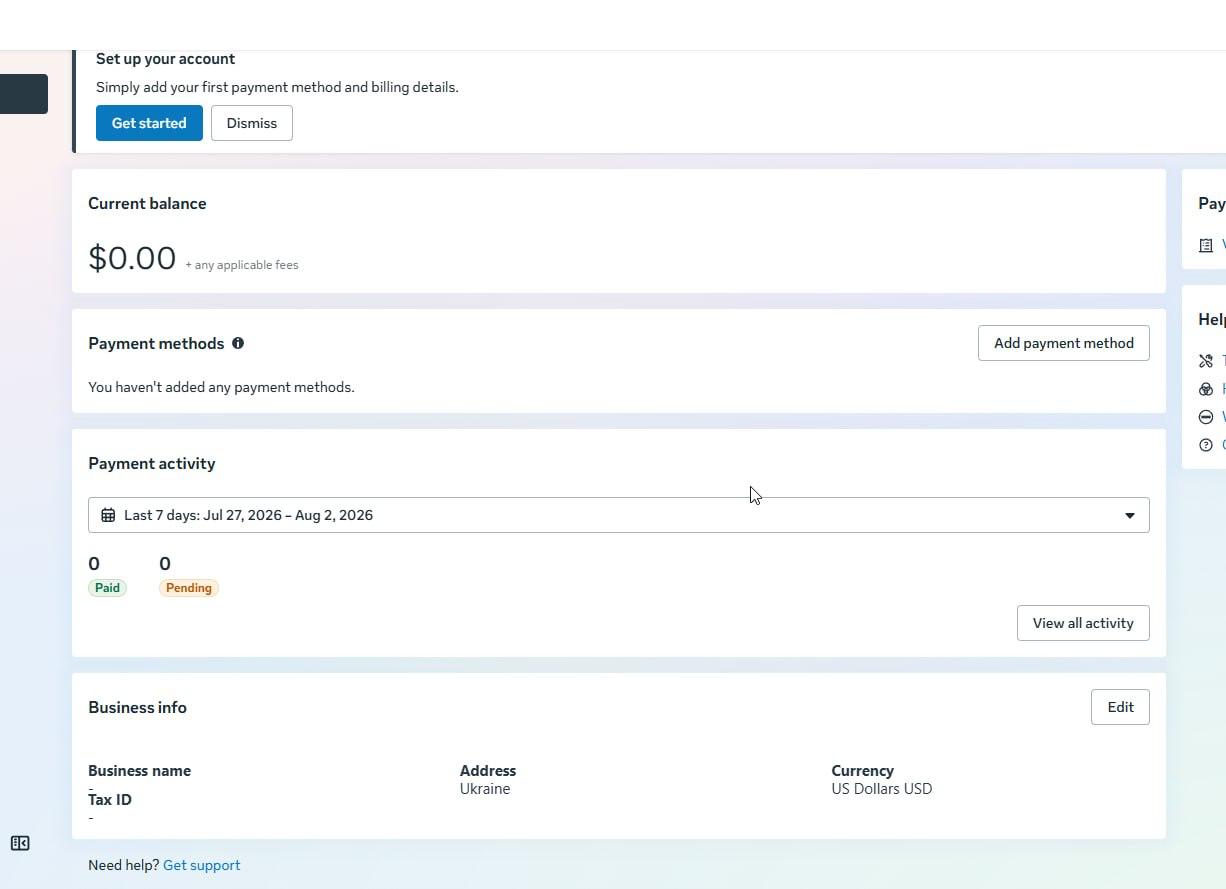Click the sidebar collapse panel icon at bottom left
1226x889 pixels.
20,843
